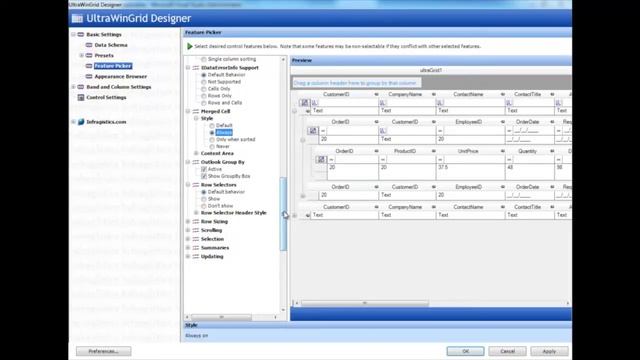Image resolution: width=640 pixels, height=360 pixels.
Task: Click the Scrolling category icon
Action: pos(196,230)
